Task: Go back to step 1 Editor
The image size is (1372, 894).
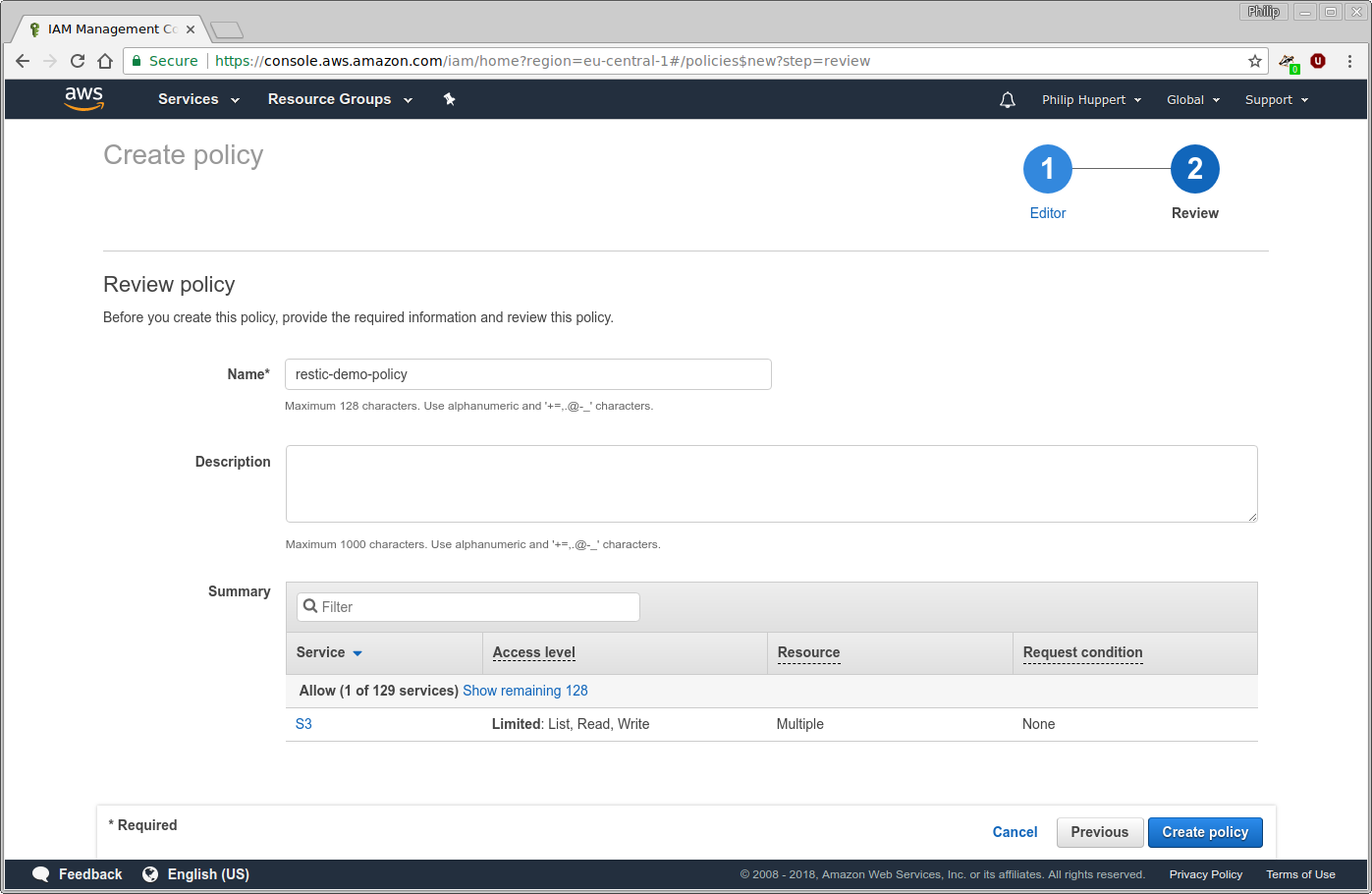Action: tap(1047, 170)
